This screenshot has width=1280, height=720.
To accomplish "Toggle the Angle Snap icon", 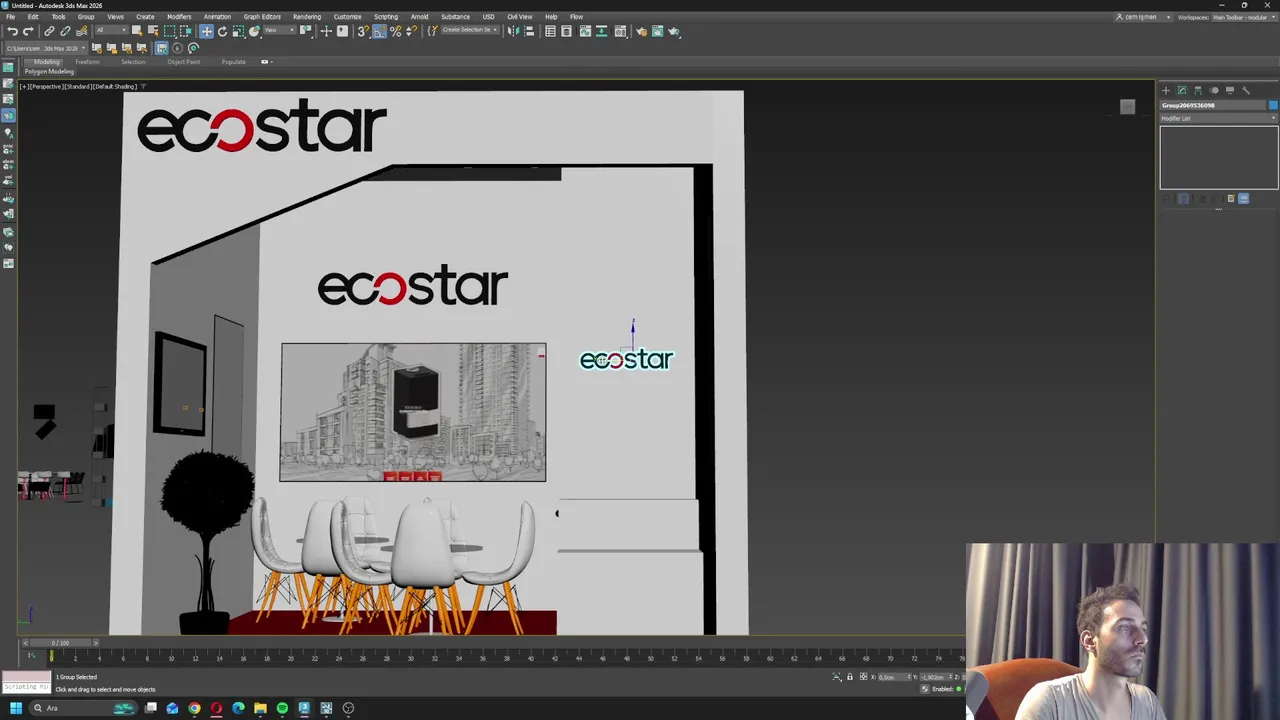I will pos(379,31).
